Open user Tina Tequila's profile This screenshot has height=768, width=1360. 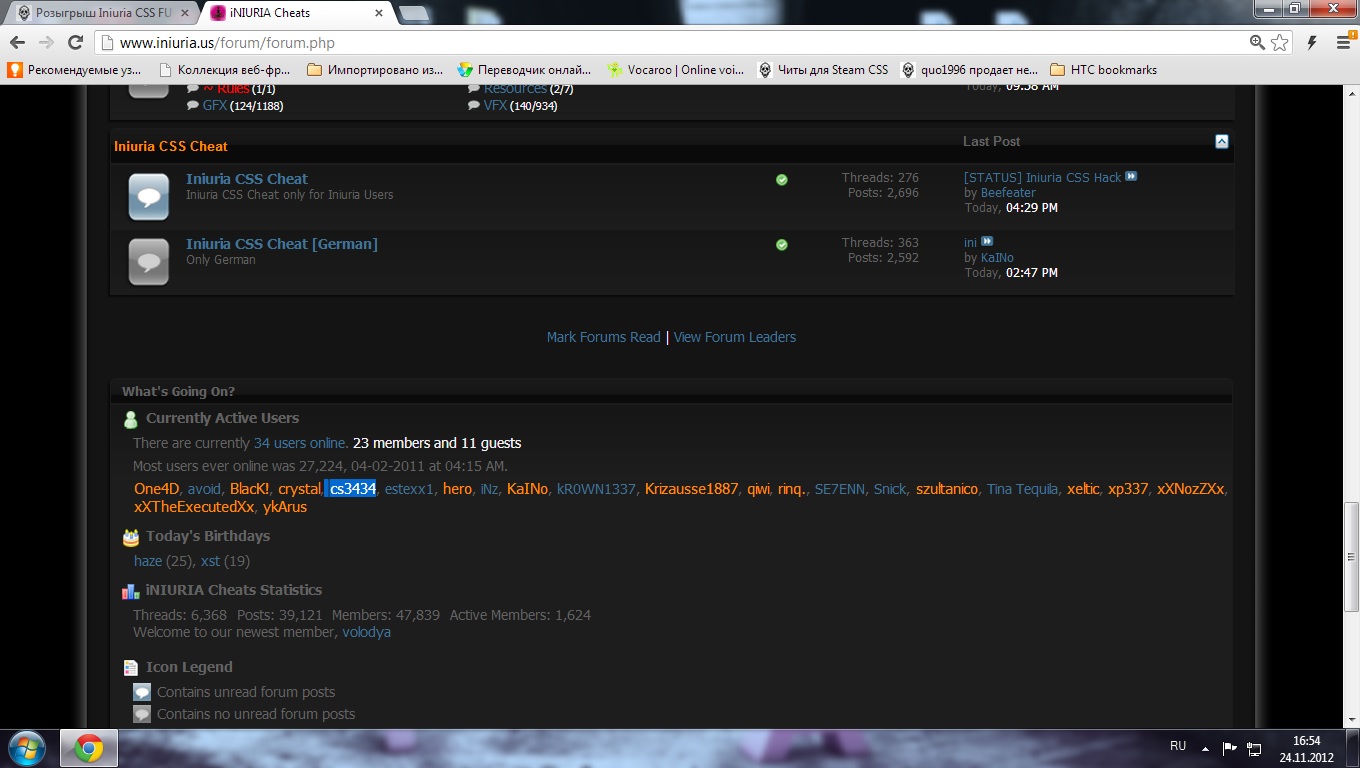1022,489
